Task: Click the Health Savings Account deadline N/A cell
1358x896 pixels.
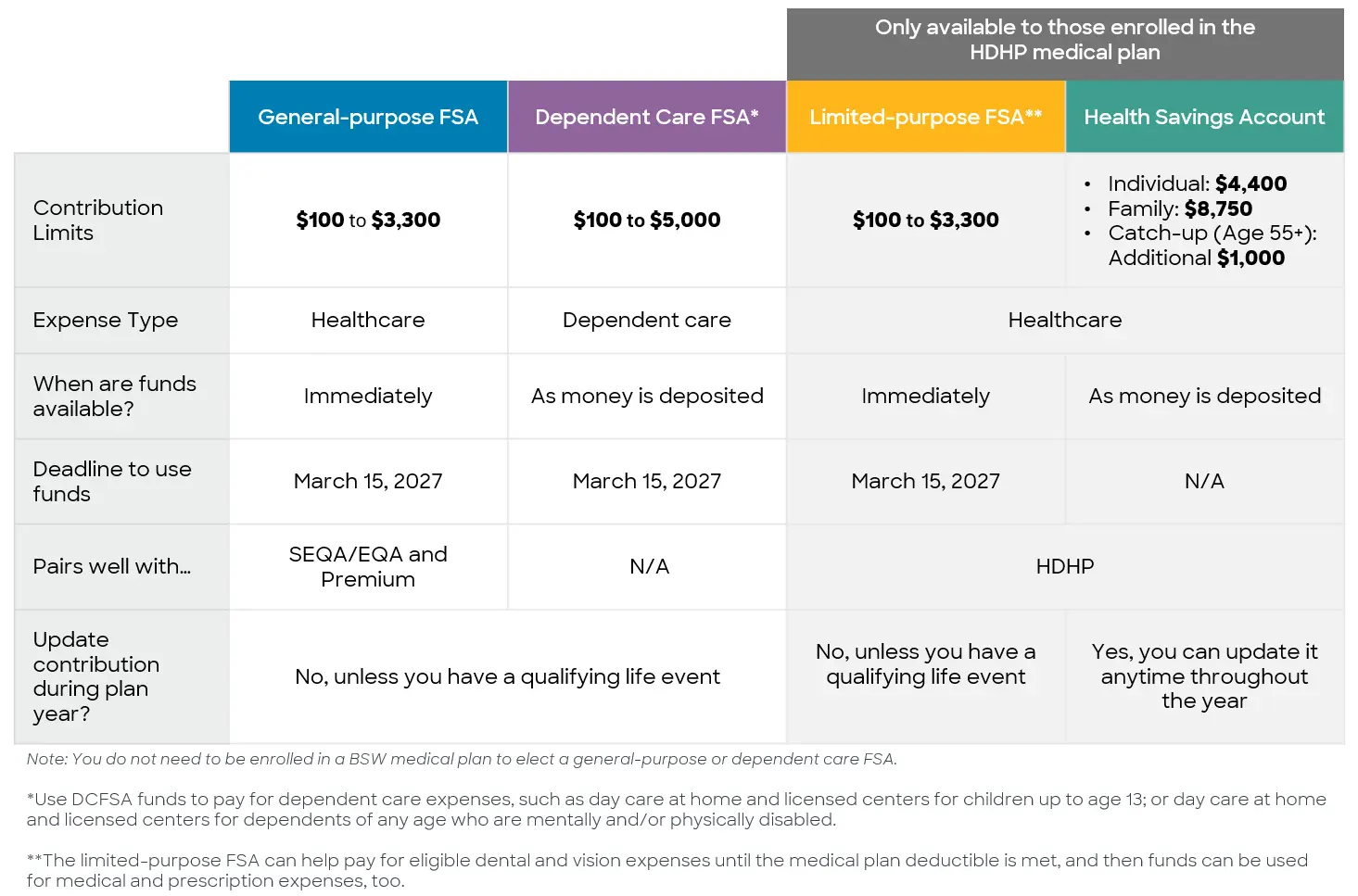Action: [1204, 481]
